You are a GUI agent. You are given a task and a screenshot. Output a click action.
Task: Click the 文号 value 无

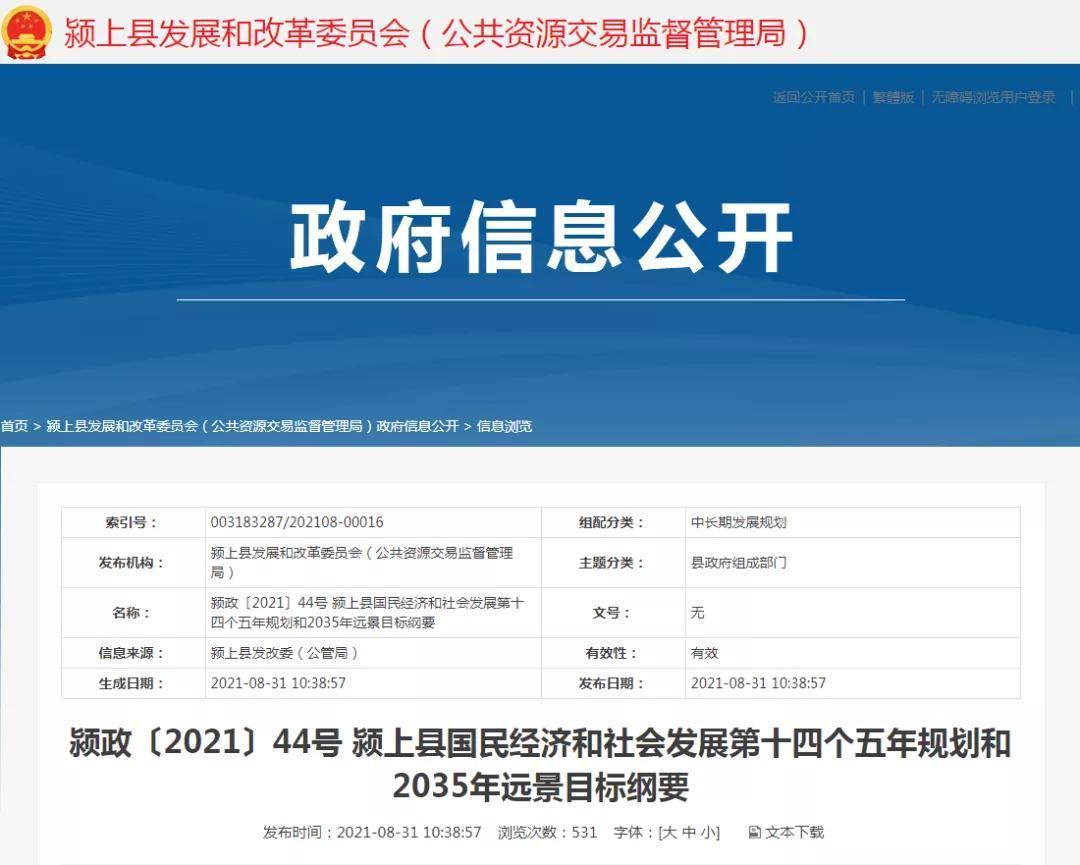697,613
